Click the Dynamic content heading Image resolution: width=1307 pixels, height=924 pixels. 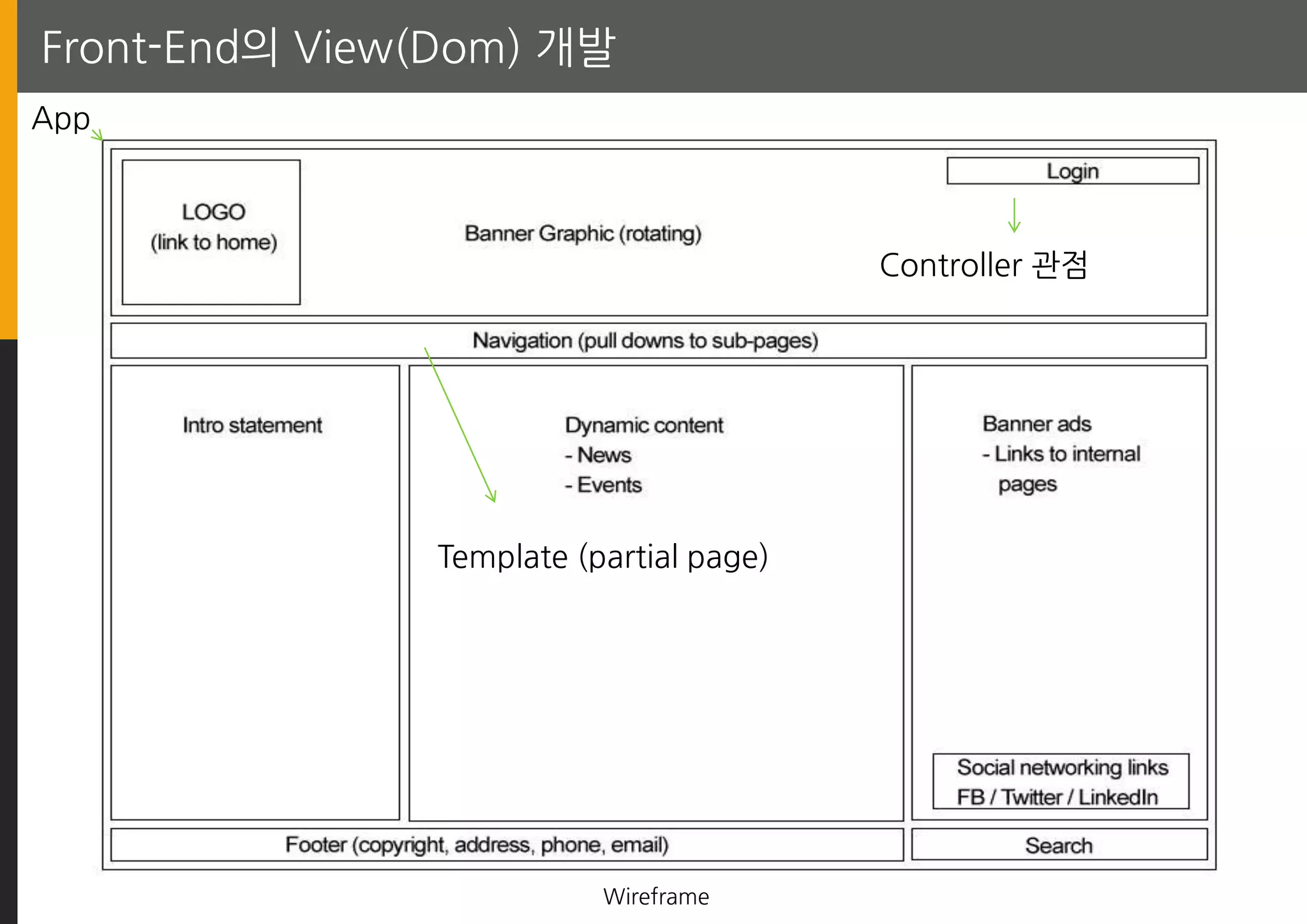644,426
